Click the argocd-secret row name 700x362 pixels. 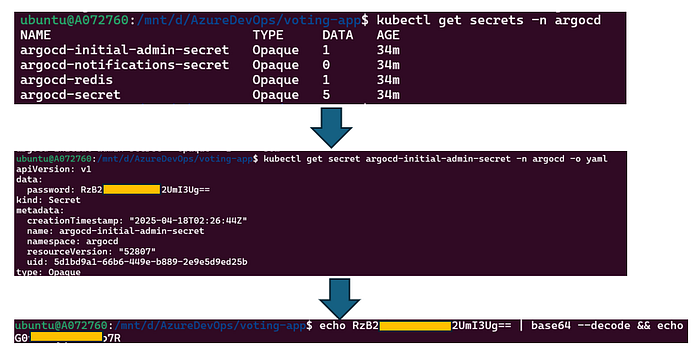(x=70, y=95)
